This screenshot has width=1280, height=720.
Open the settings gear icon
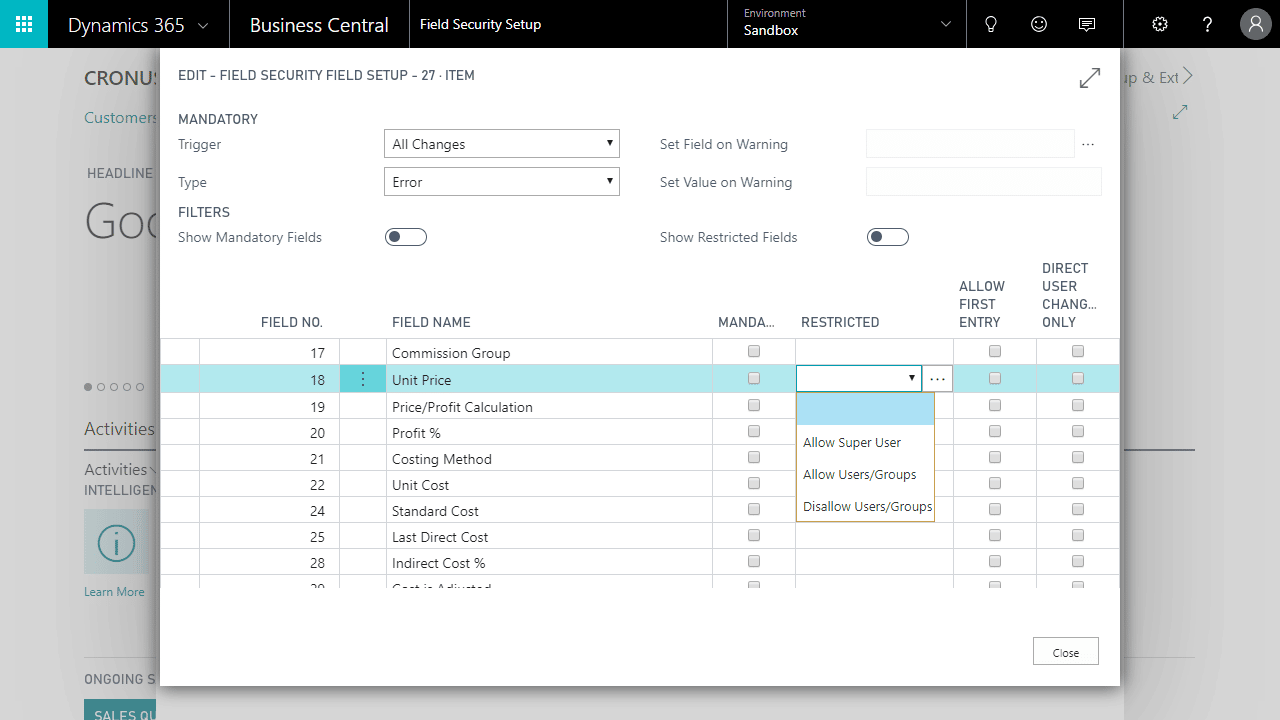click(1160, 24)
